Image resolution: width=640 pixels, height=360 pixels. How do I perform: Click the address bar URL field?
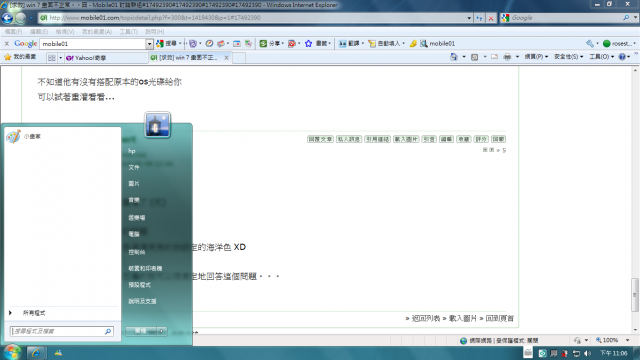tap(253, 18)
